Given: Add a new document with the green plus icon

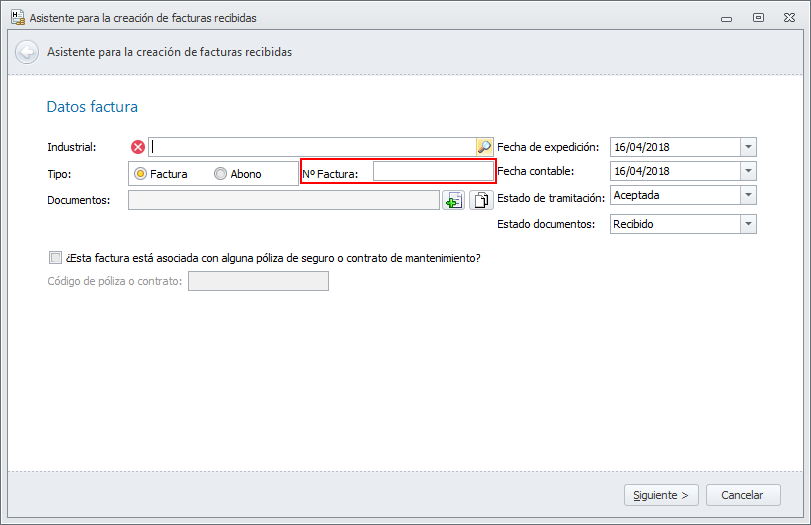Looking at the screenshot, I should pyautogui.click(x=454, y=200).
